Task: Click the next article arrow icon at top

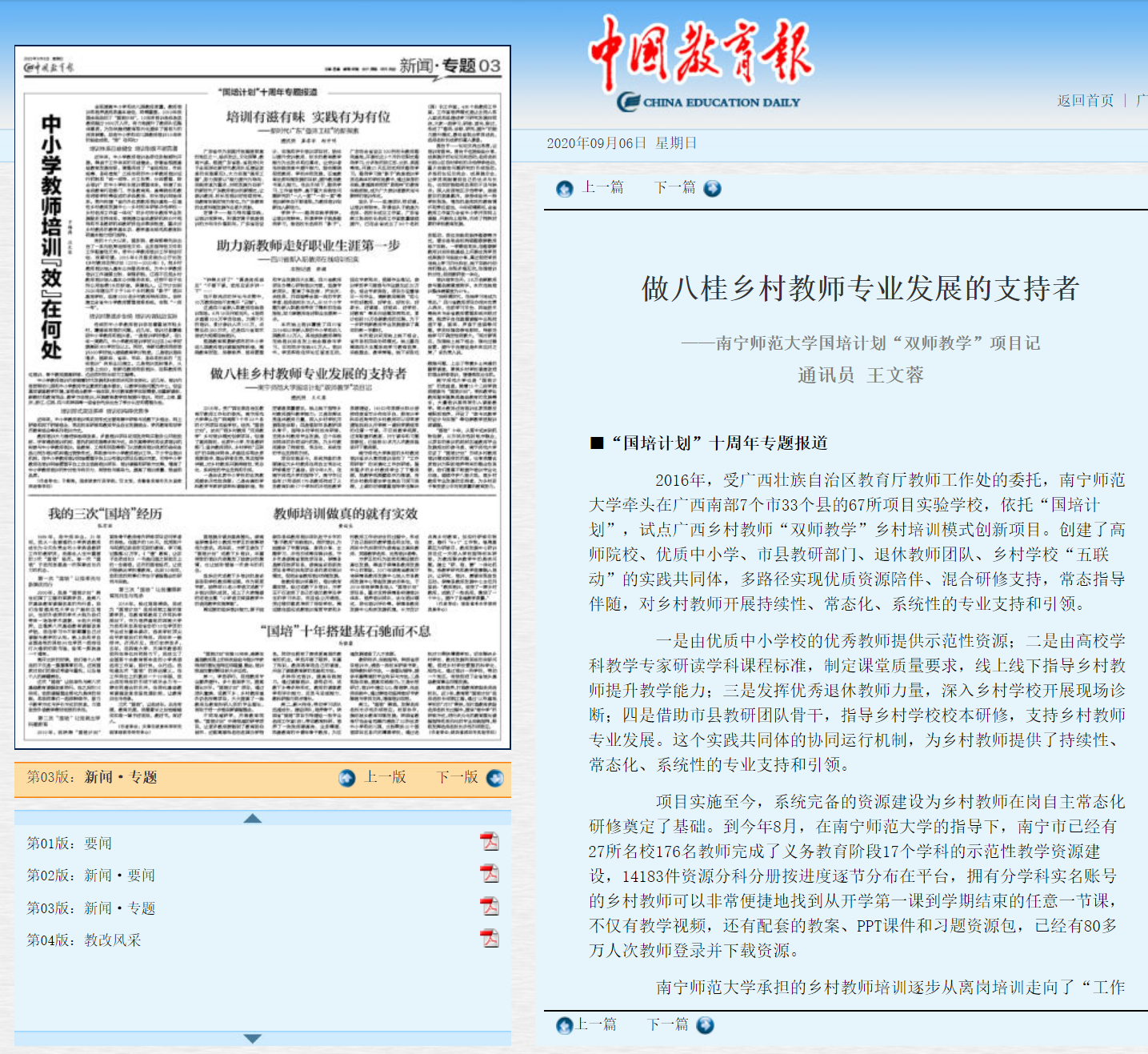Action: [712, 189]
